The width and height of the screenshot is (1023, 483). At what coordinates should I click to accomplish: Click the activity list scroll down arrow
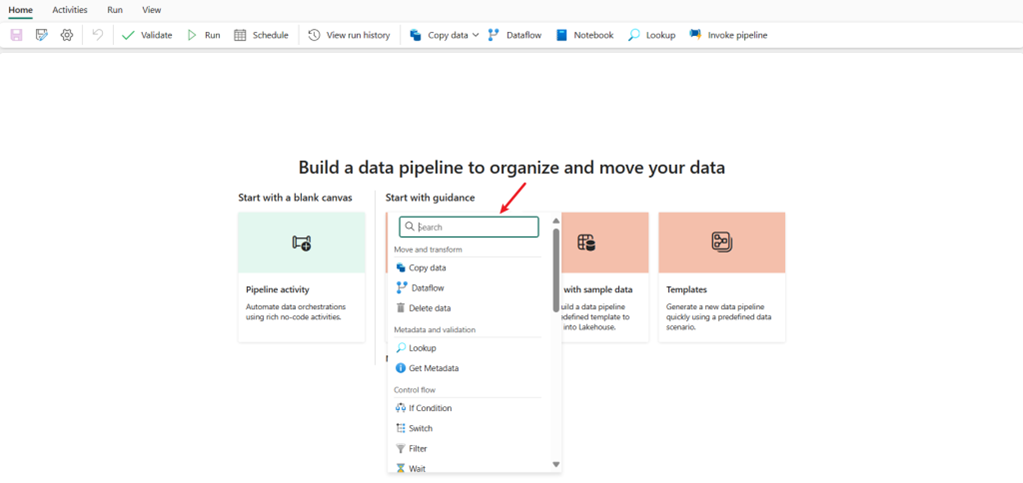(x=556, y=464)
